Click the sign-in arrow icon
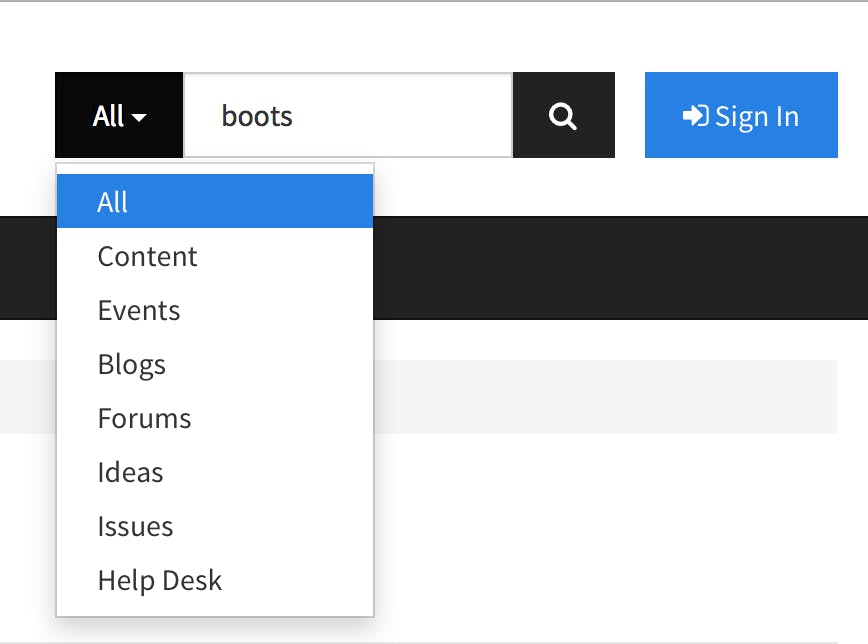 [x=695, y=116]
